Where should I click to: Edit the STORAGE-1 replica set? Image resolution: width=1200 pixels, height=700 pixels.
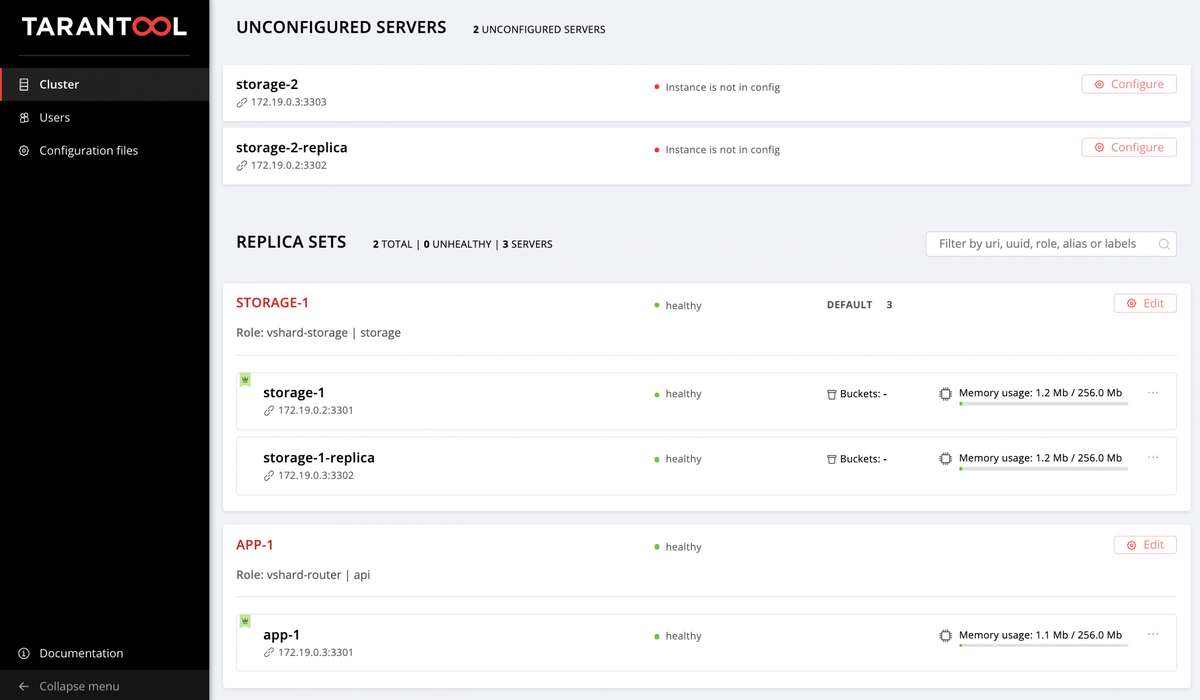pos(1145,303)
